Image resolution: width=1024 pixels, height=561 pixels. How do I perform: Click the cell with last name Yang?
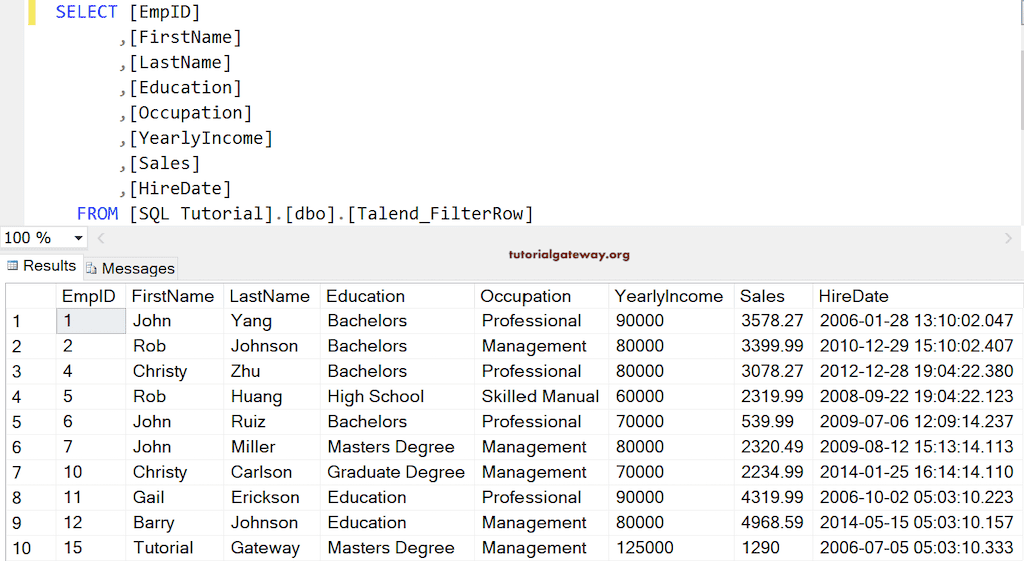[x=272, y=321]
